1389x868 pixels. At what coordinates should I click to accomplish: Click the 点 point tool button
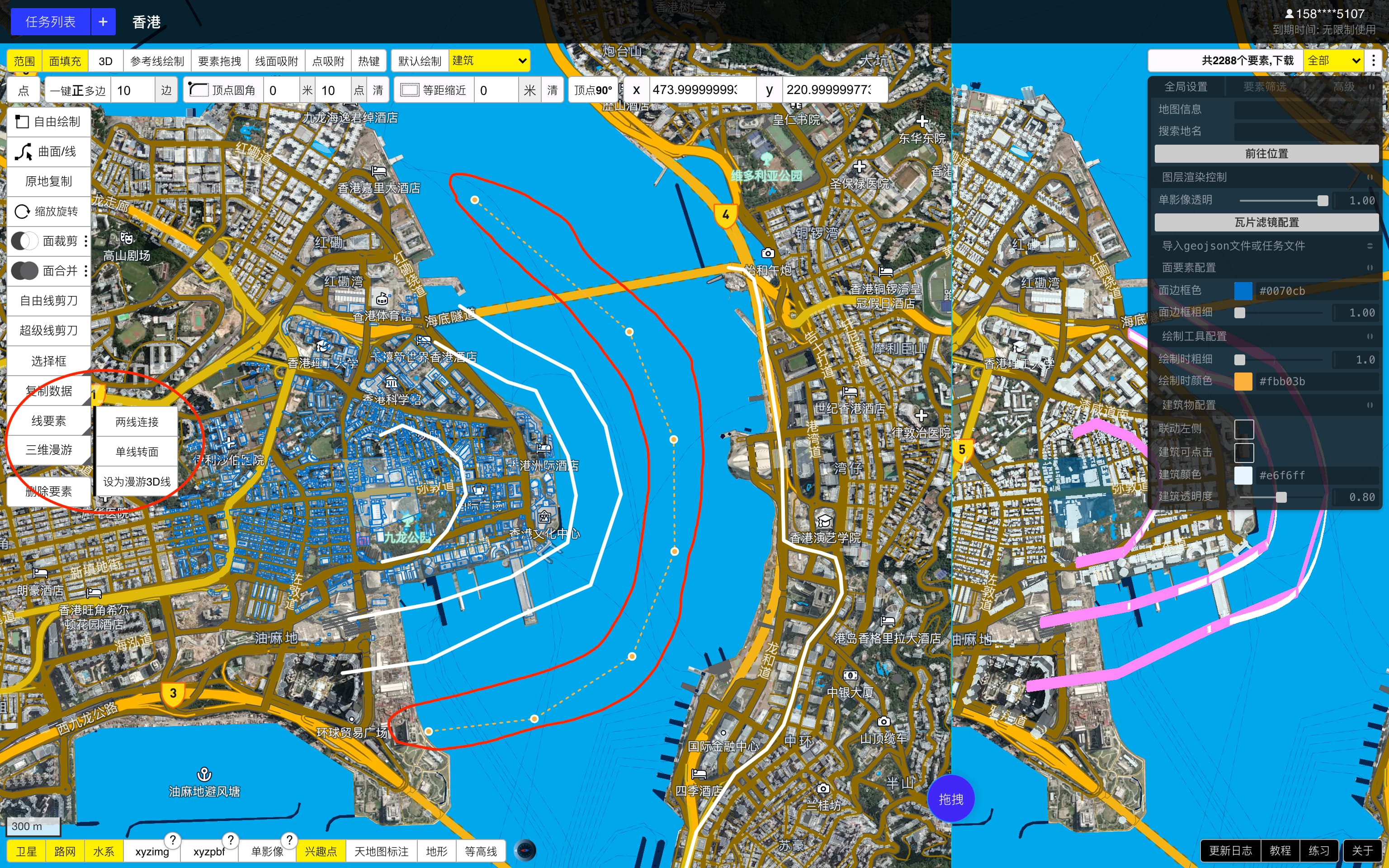(24, 90)
